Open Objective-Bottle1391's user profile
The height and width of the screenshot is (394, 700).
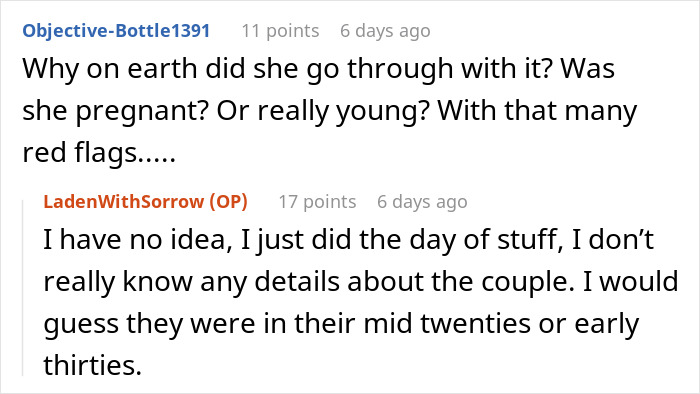tap(116, 31)
